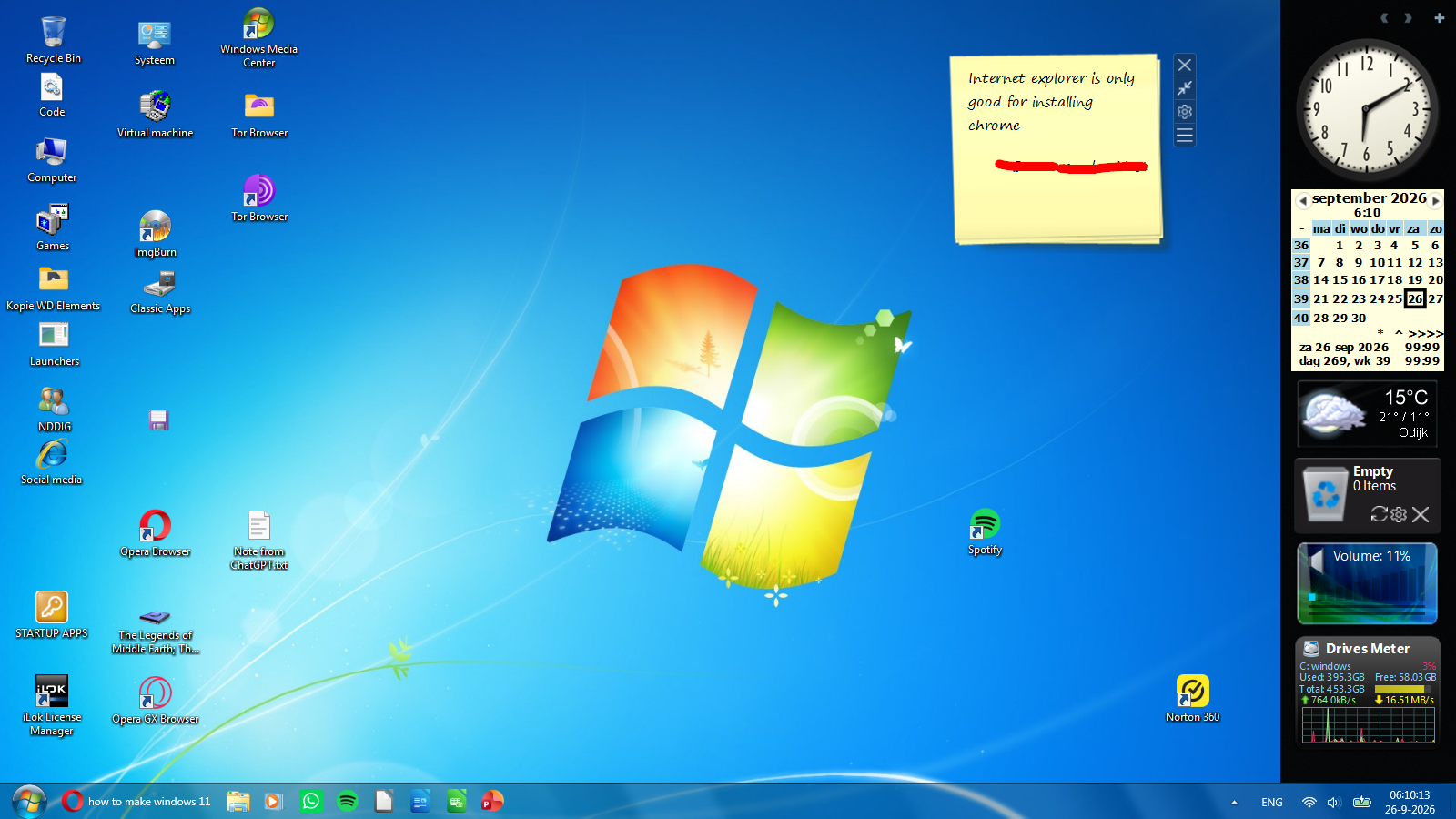Mute sound via volume gadget speaker

pos(1316,560)
